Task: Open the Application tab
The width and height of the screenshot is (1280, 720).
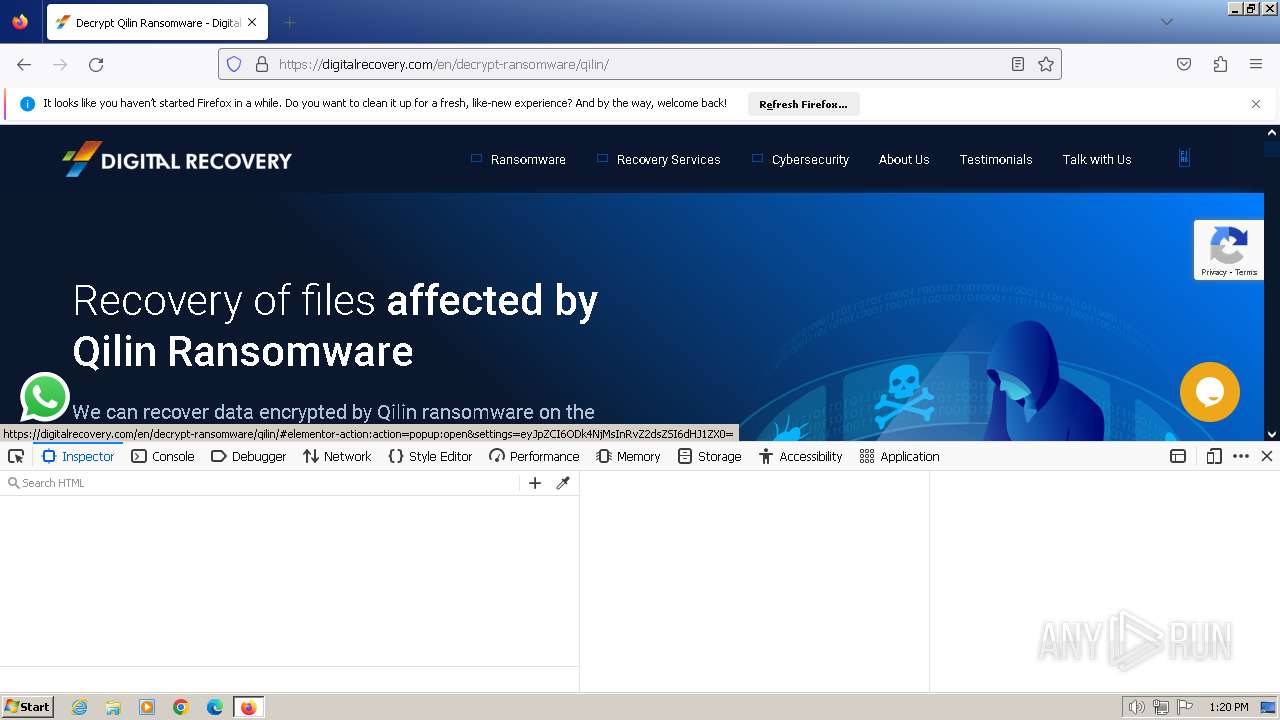Action: pyautogui.click(x=900, y=456)
